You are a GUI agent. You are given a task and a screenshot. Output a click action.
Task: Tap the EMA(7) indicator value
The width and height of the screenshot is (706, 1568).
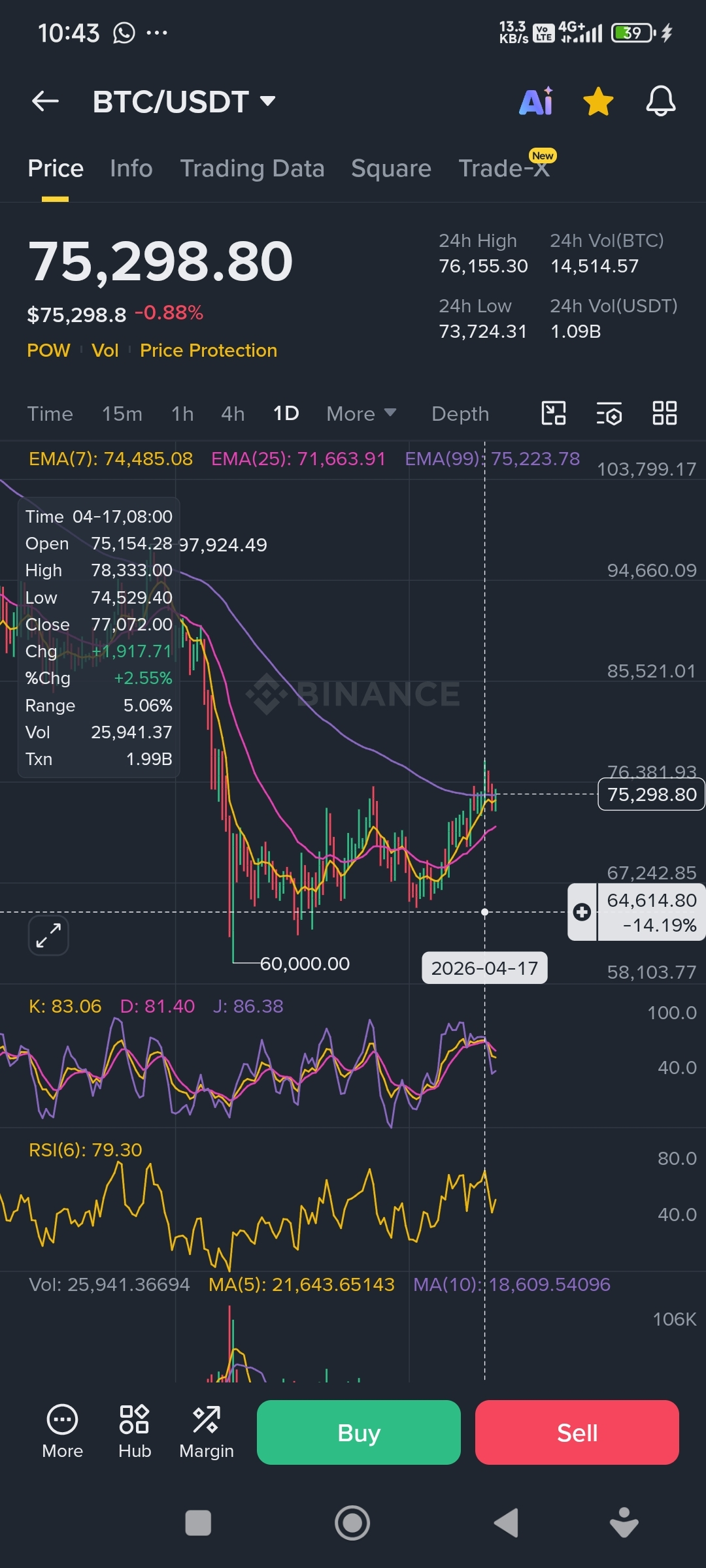[x=111, y=459]
